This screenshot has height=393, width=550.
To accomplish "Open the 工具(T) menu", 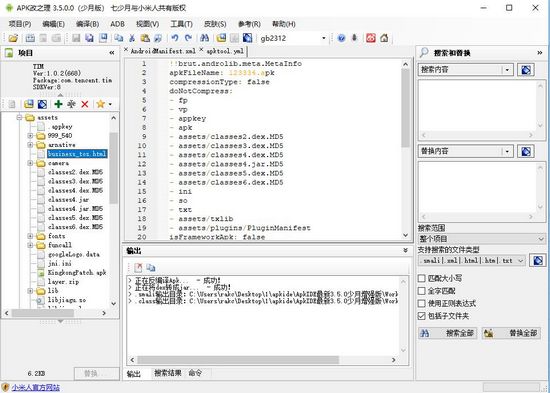I will coord(181,24).
